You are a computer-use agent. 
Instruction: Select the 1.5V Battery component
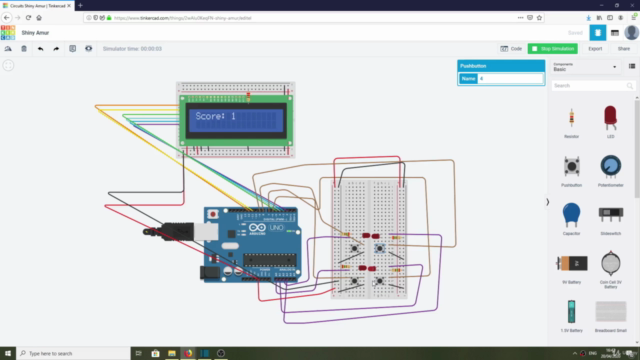click(571, 316)
